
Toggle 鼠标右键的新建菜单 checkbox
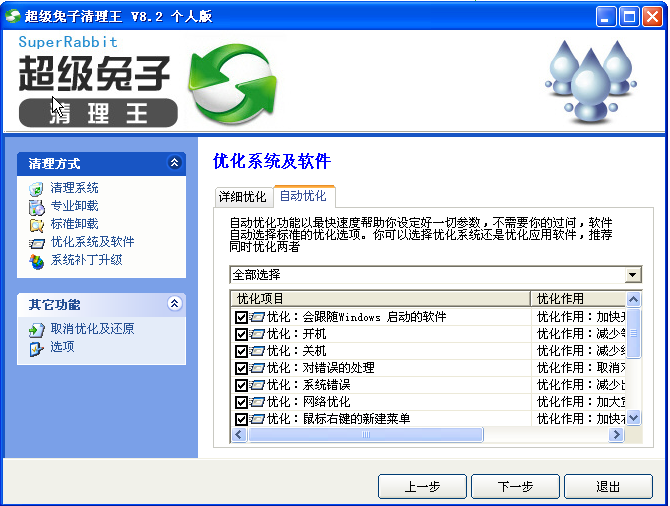tap(241, 419)
